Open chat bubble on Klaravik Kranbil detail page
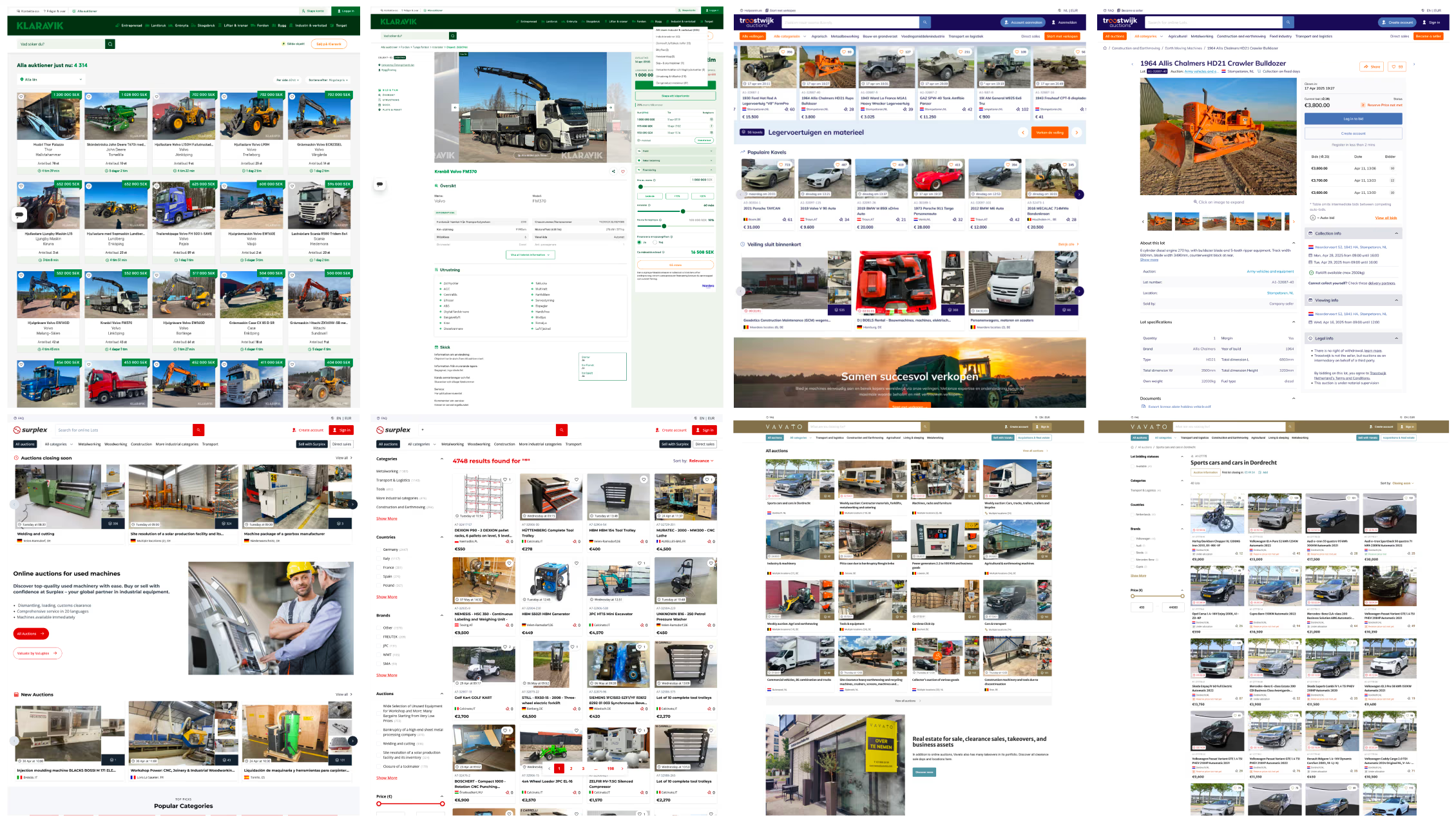Screen dimensions: 1456x822 tap(380, 184)
